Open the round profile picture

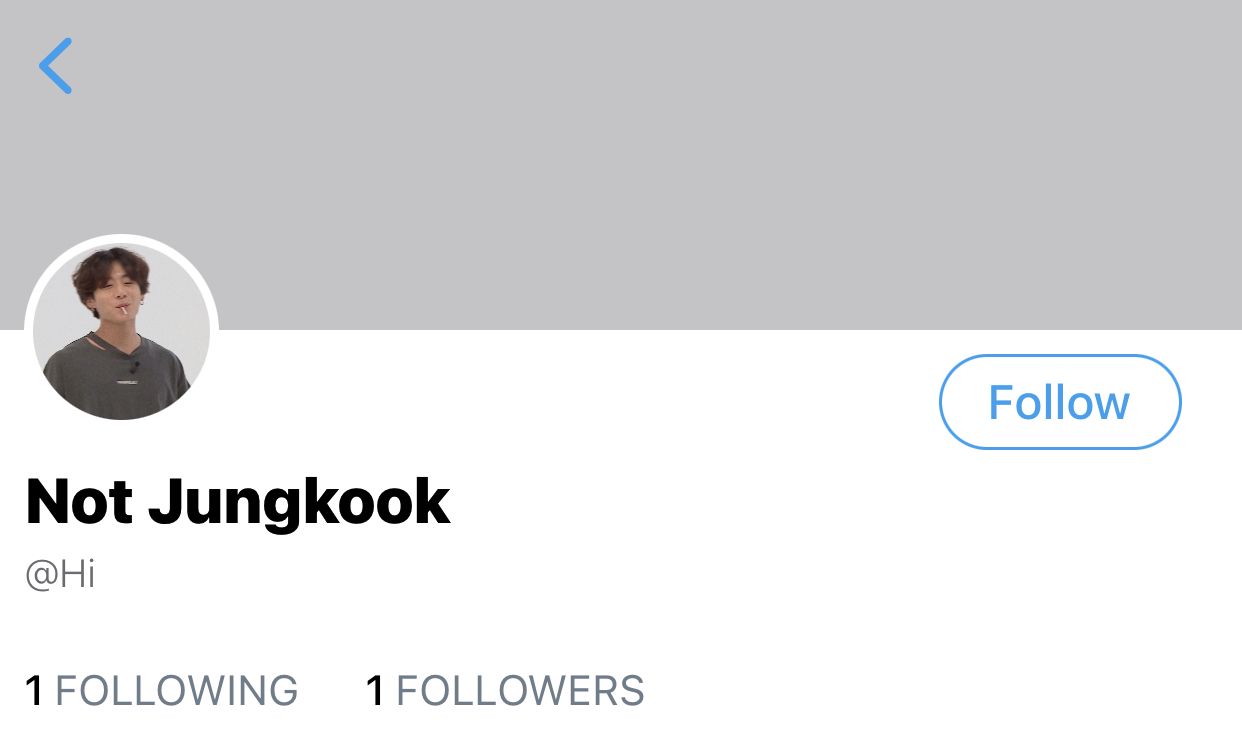tap(121, 331)
